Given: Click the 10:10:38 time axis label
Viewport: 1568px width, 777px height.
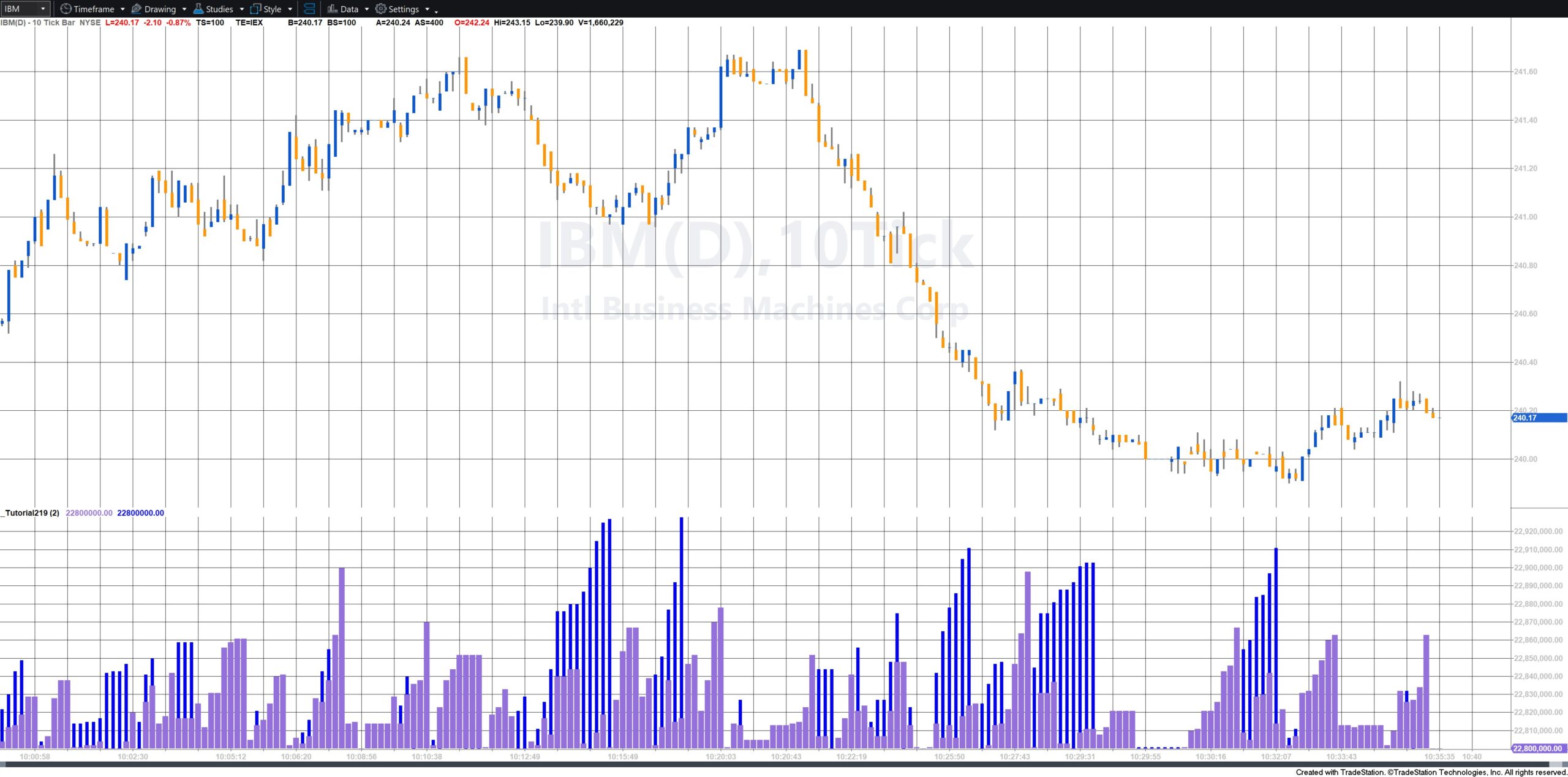Looking at the screenshot, I should point(427,757).
